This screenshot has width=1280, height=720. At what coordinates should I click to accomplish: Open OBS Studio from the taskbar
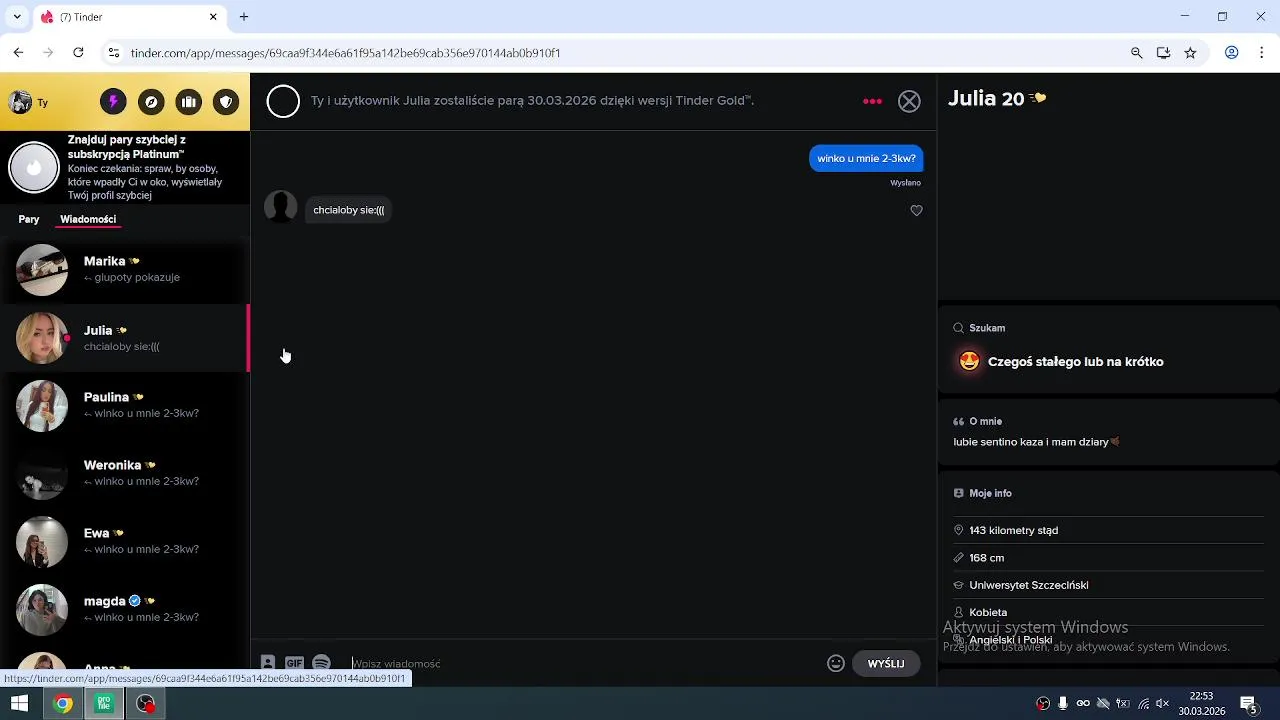click(146, 704)
